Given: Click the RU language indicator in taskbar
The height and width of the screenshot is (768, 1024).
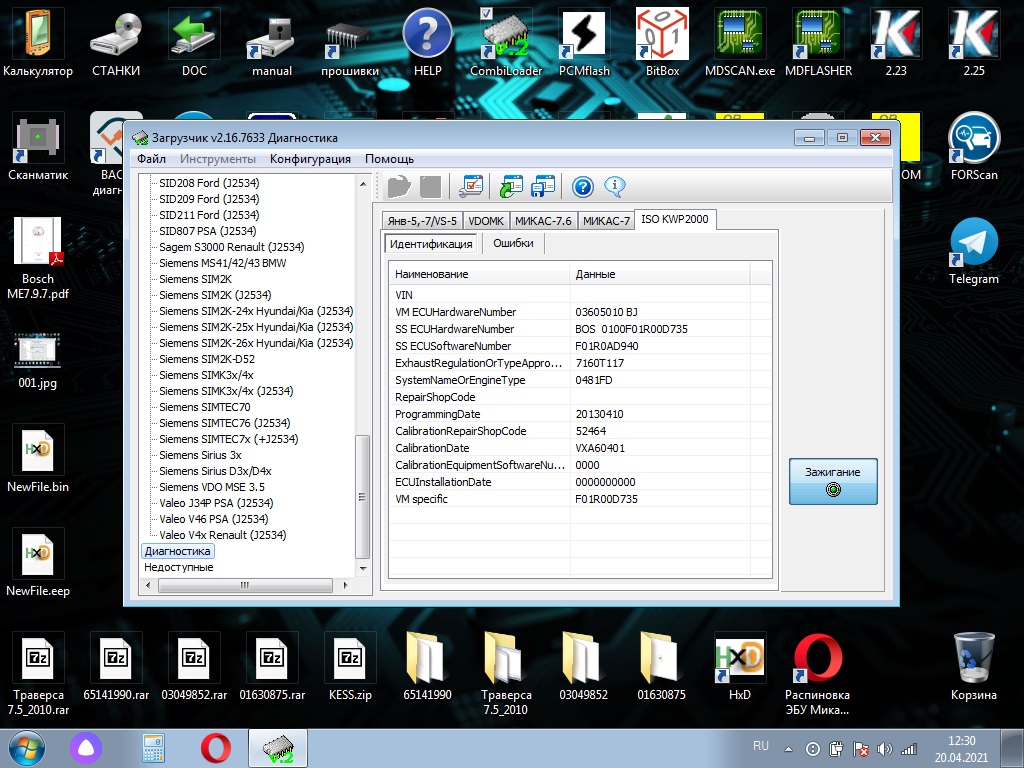Looking at the screenshot, I should pos(760,746).
